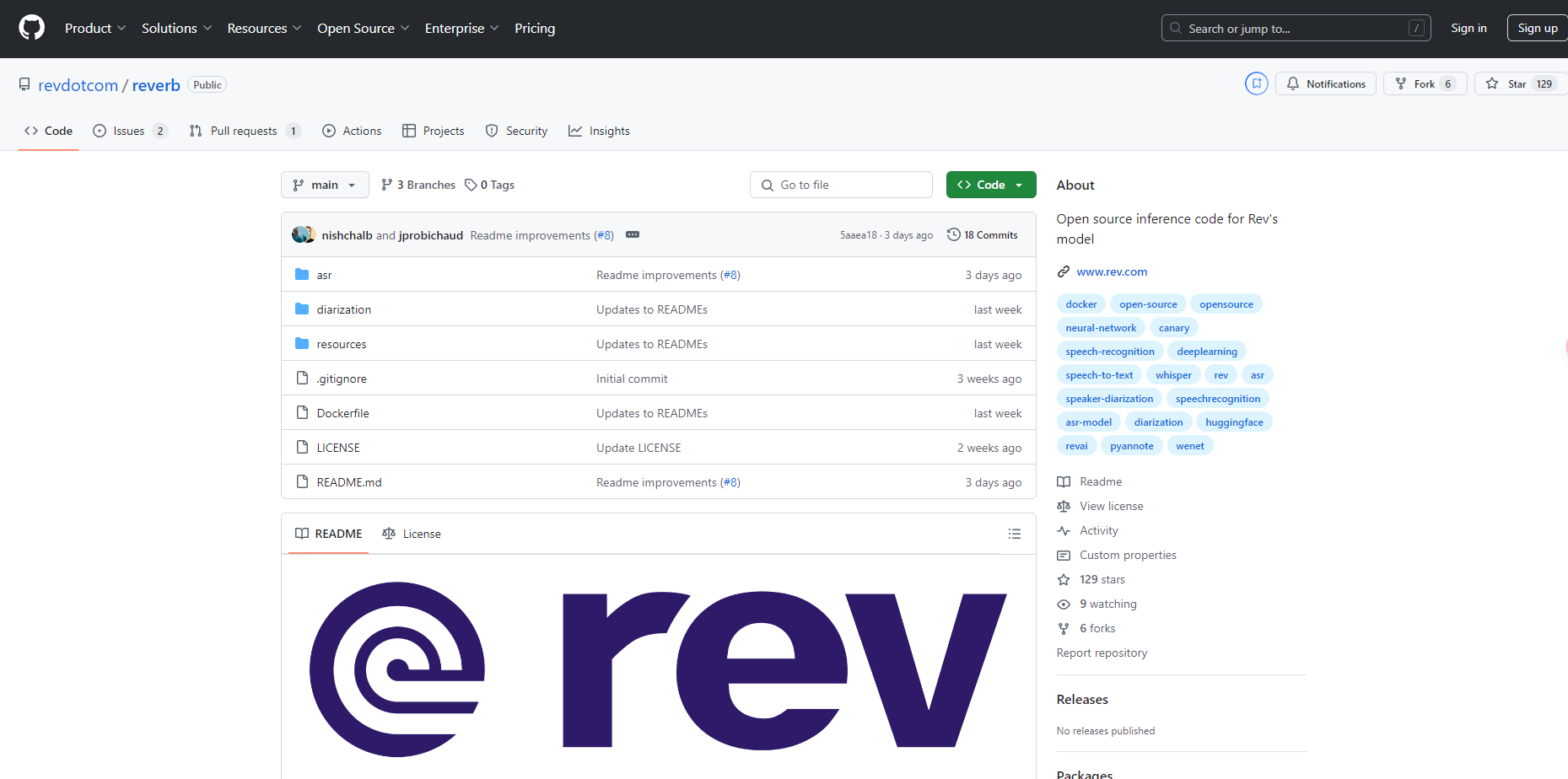Expand the Solutions menu
Screen dimensions: 1568x779
(x=176, y=28)
